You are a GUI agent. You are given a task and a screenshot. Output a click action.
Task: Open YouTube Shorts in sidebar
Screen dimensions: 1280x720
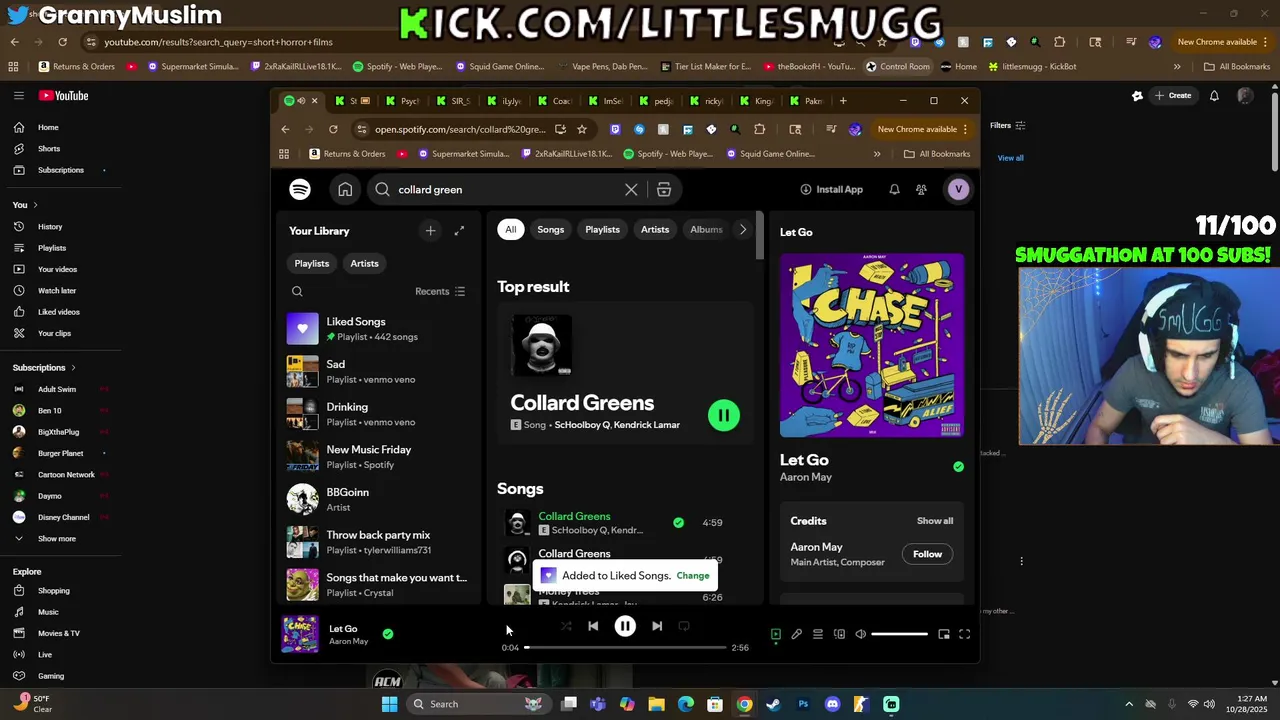click(x=49, y=149)
